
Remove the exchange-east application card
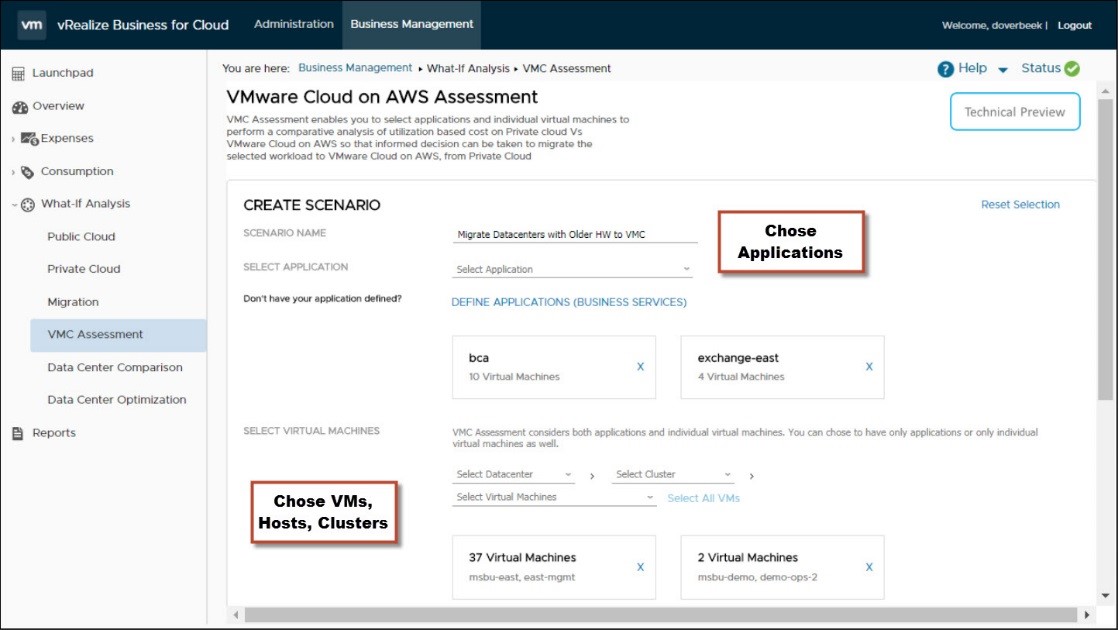coord(869,366)
